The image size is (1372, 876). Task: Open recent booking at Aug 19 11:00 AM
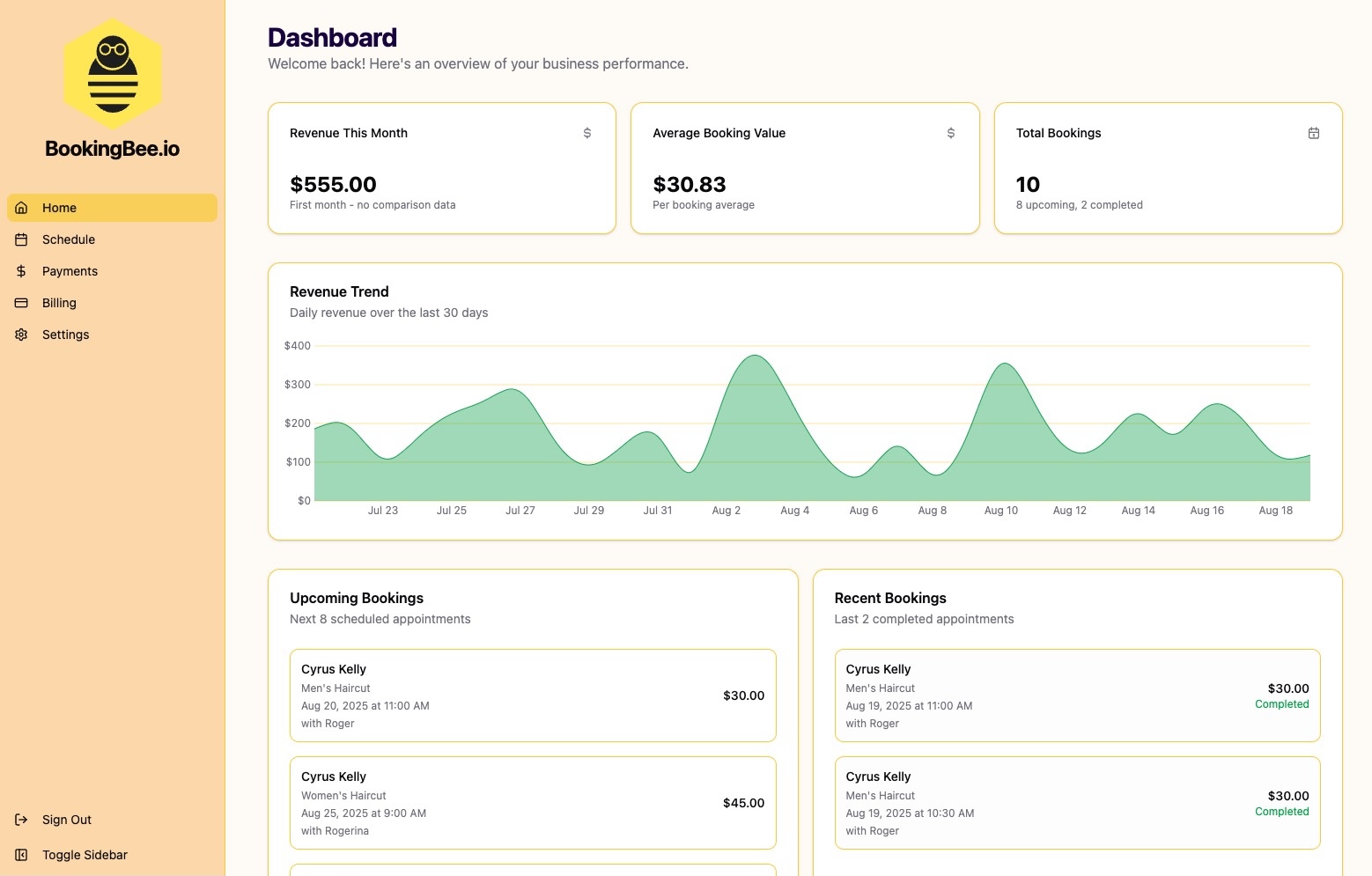pos(1077,696)
